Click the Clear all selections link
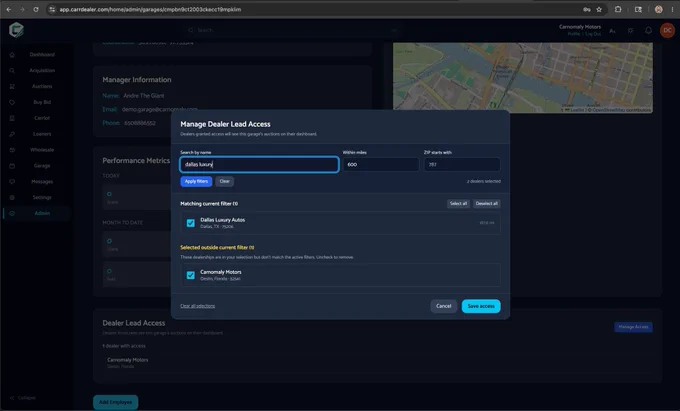680x411 pixels. pos(197,306)
